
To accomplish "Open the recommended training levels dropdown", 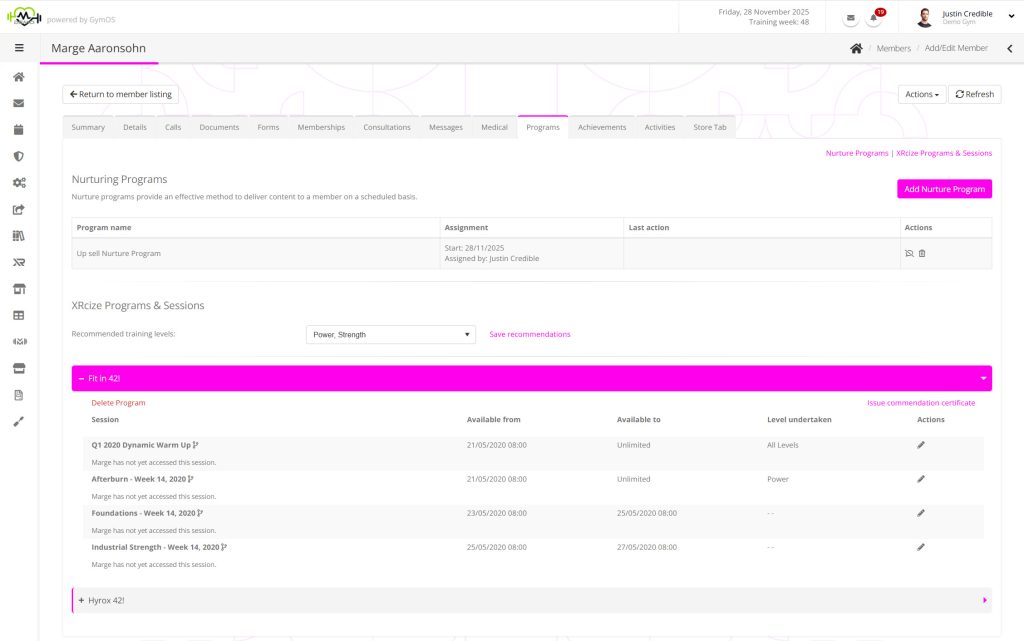I will tap(391, 335).
